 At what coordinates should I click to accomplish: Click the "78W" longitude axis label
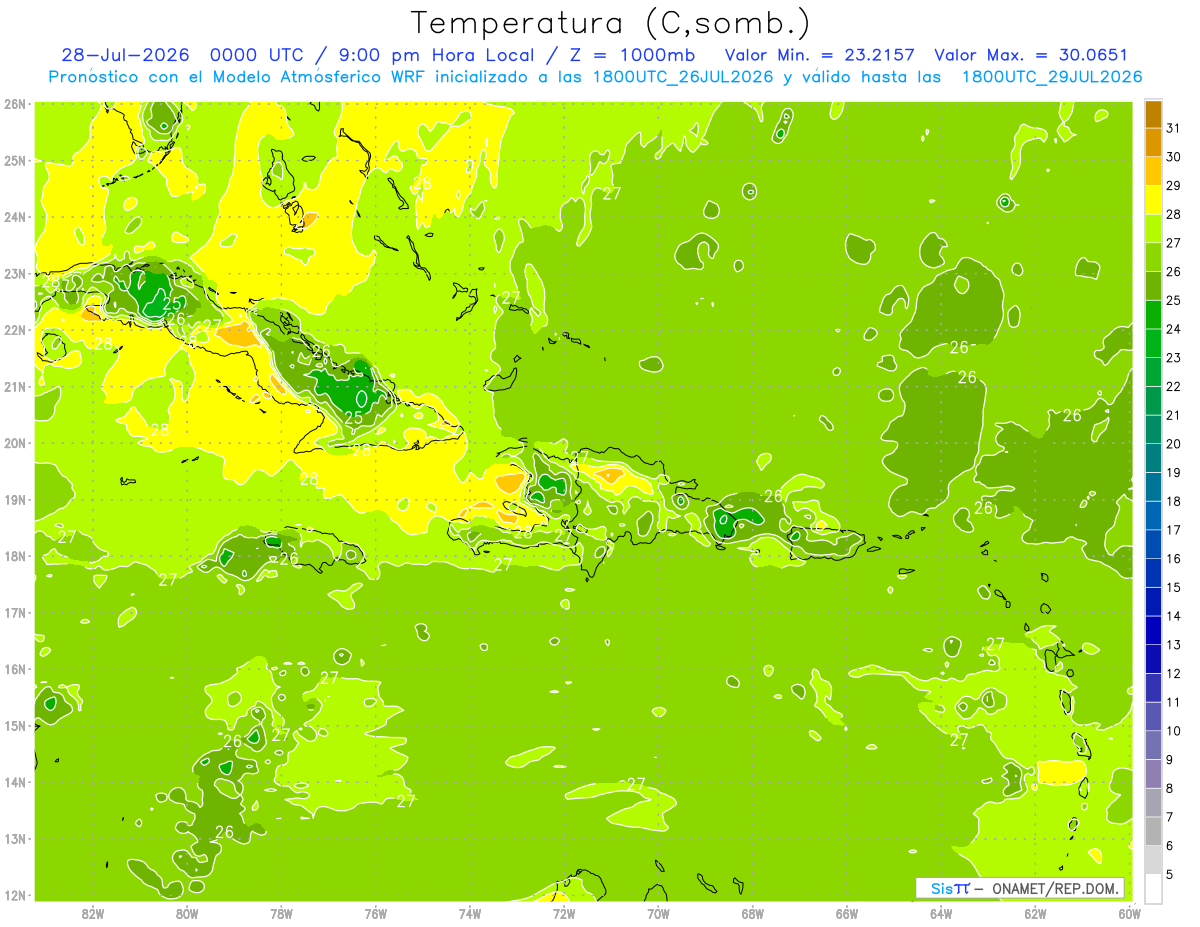tap(281, 913)
